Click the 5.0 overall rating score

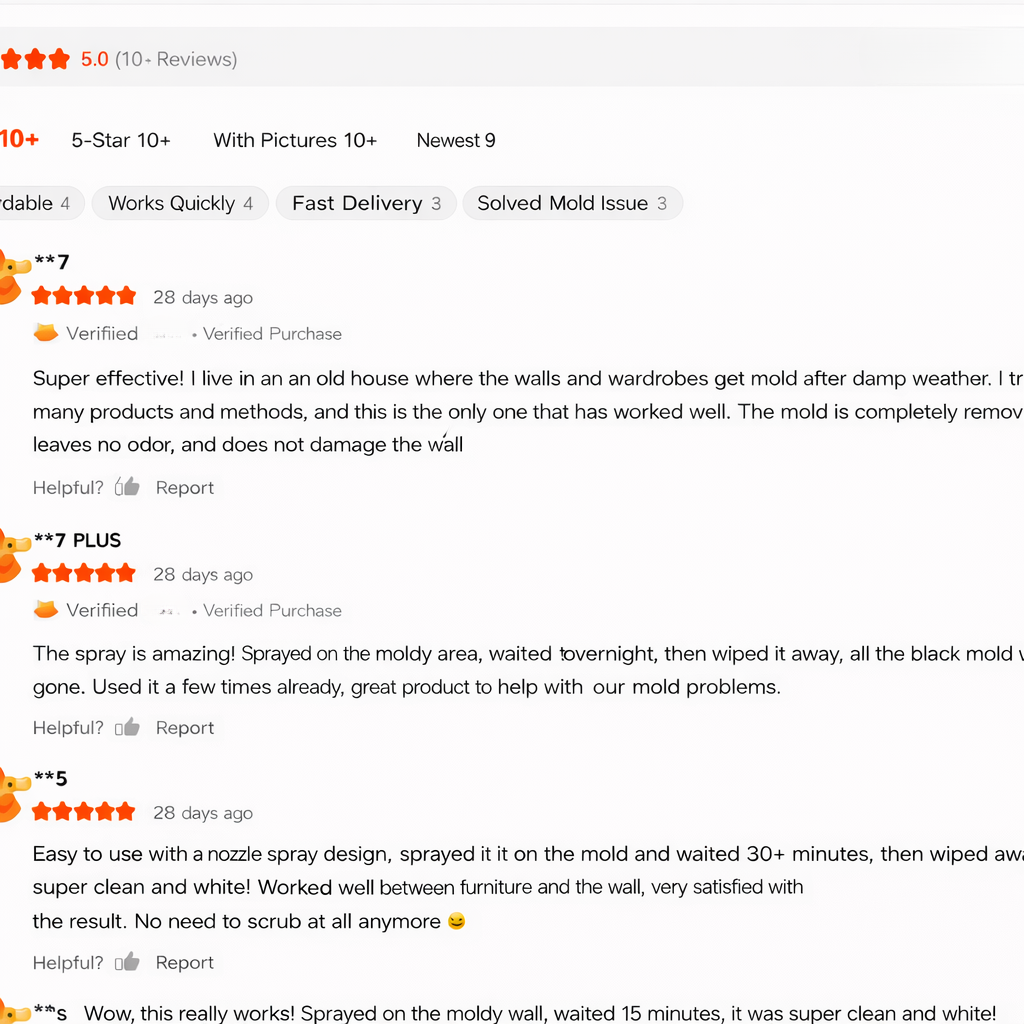pyautogui.click(x=94, y=59)
